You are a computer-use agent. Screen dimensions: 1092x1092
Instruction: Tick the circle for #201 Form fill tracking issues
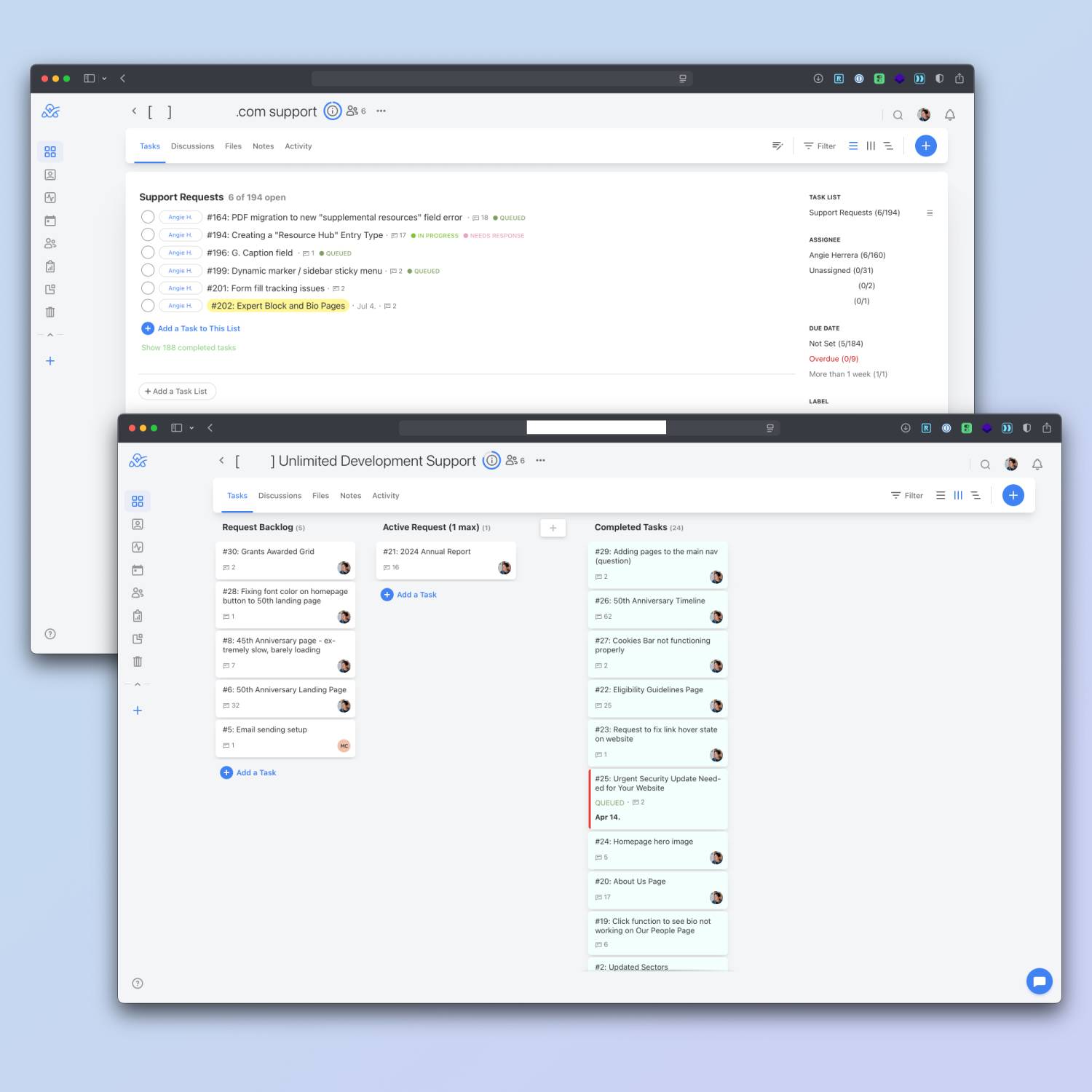coord(148,288)
